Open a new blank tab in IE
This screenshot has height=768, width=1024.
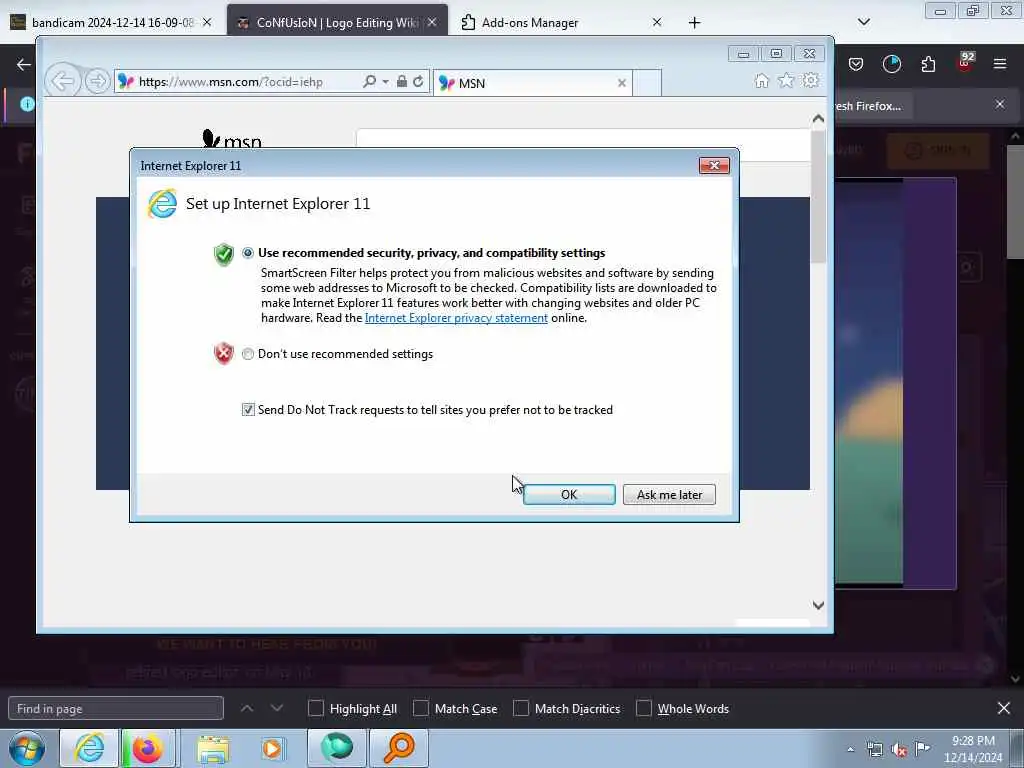pyautogui.click(x=647, y=83)
